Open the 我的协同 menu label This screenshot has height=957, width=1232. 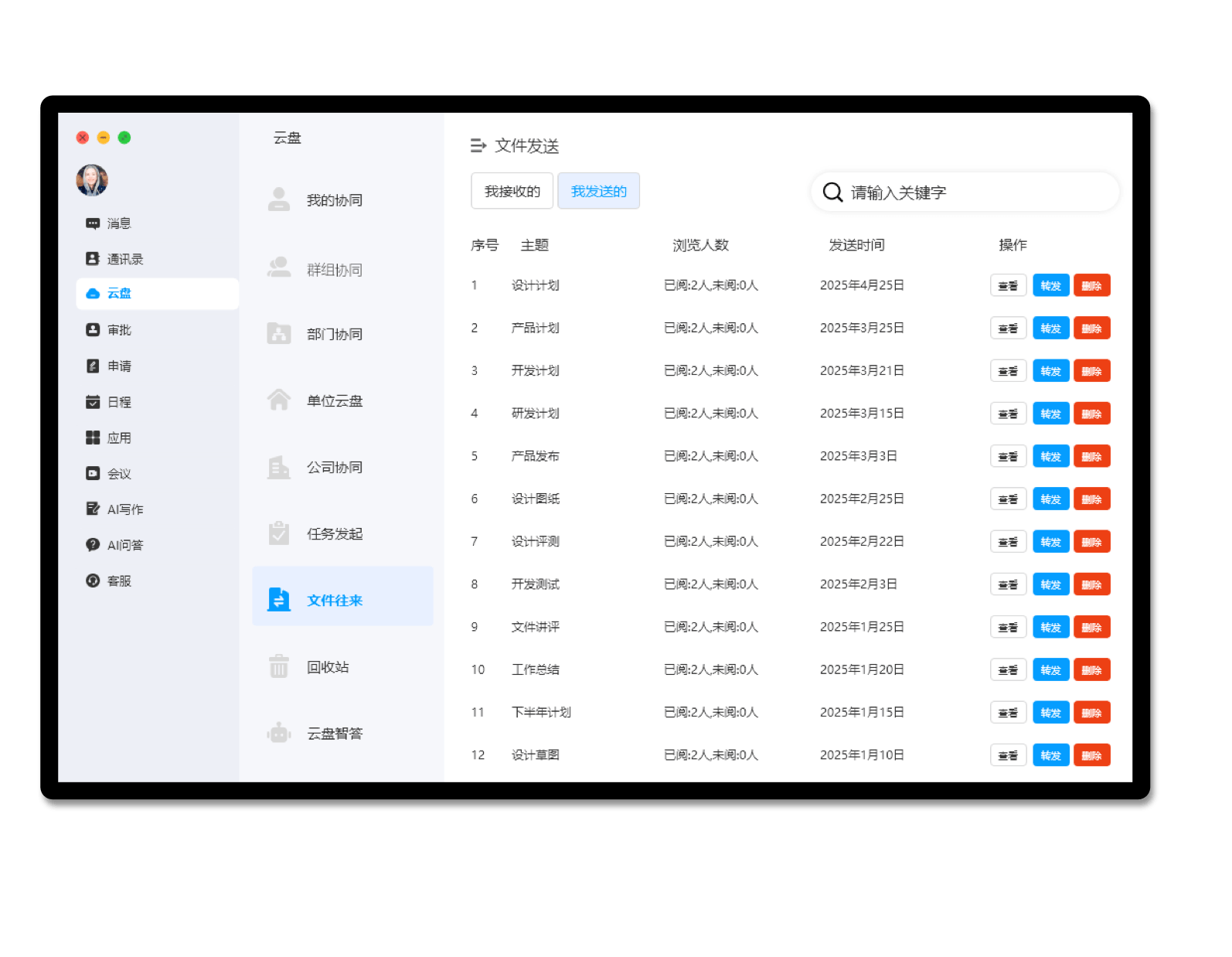[335, 200]
